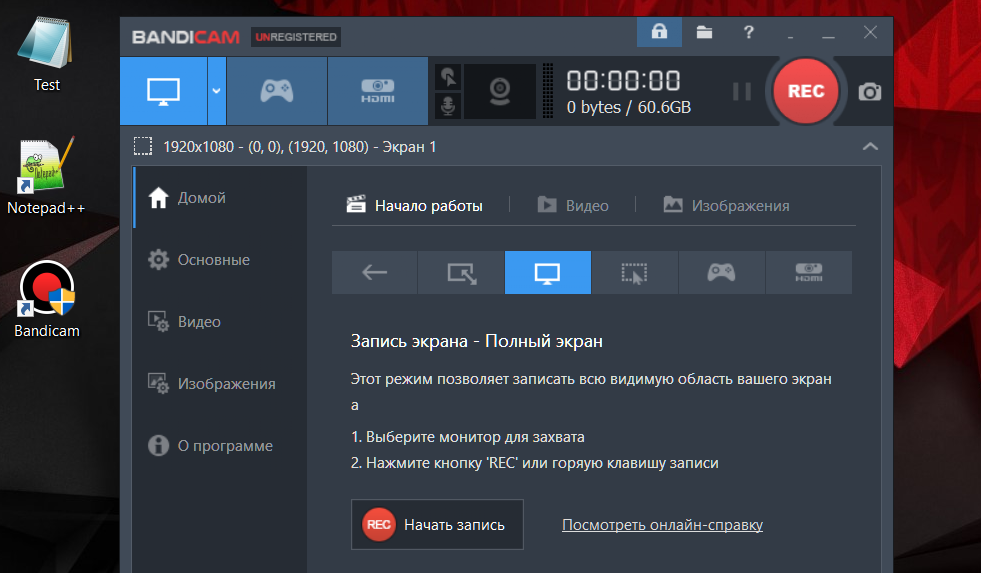Screen dimensions: 981x573
Task: Click the BANDICAM logo
Action: (x=186, y=38)
